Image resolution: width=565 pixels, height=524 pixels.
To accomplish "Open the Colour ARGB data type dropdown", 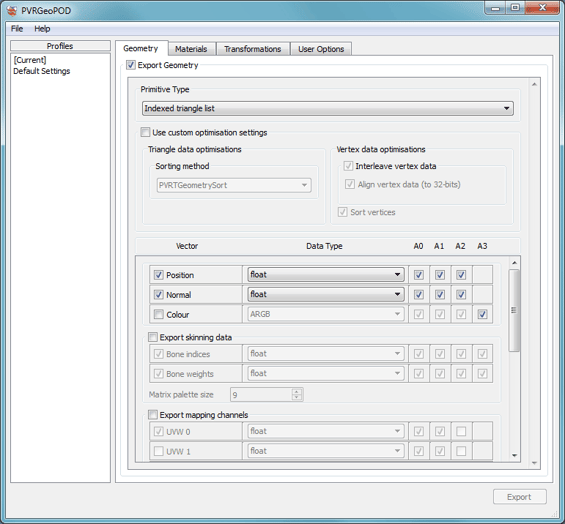I will (326, 314).
